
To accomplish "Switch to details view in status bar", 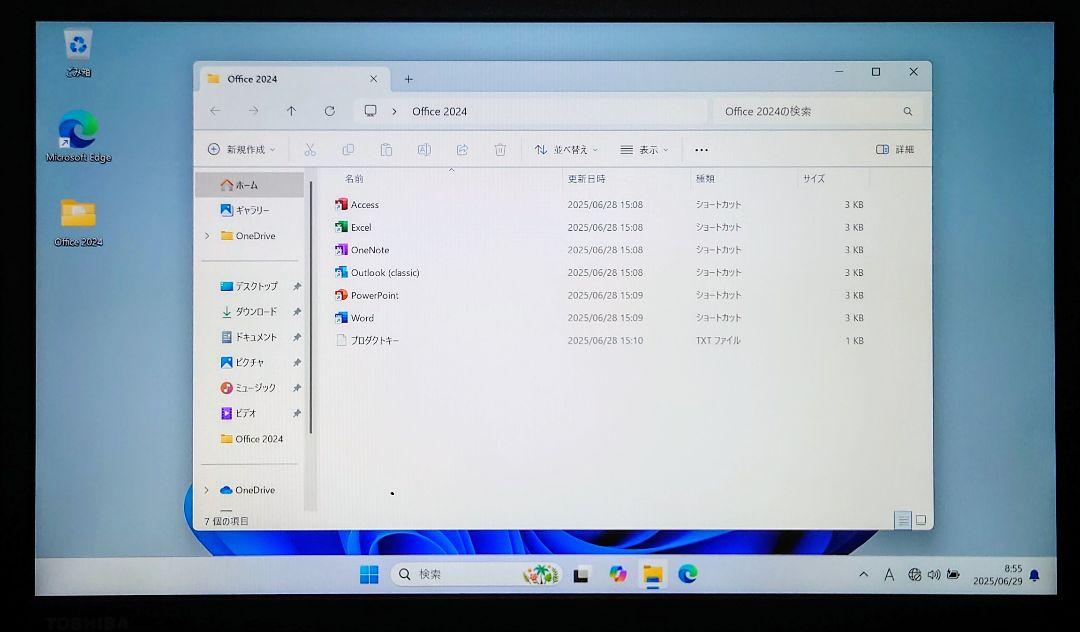I will [903, 520].
